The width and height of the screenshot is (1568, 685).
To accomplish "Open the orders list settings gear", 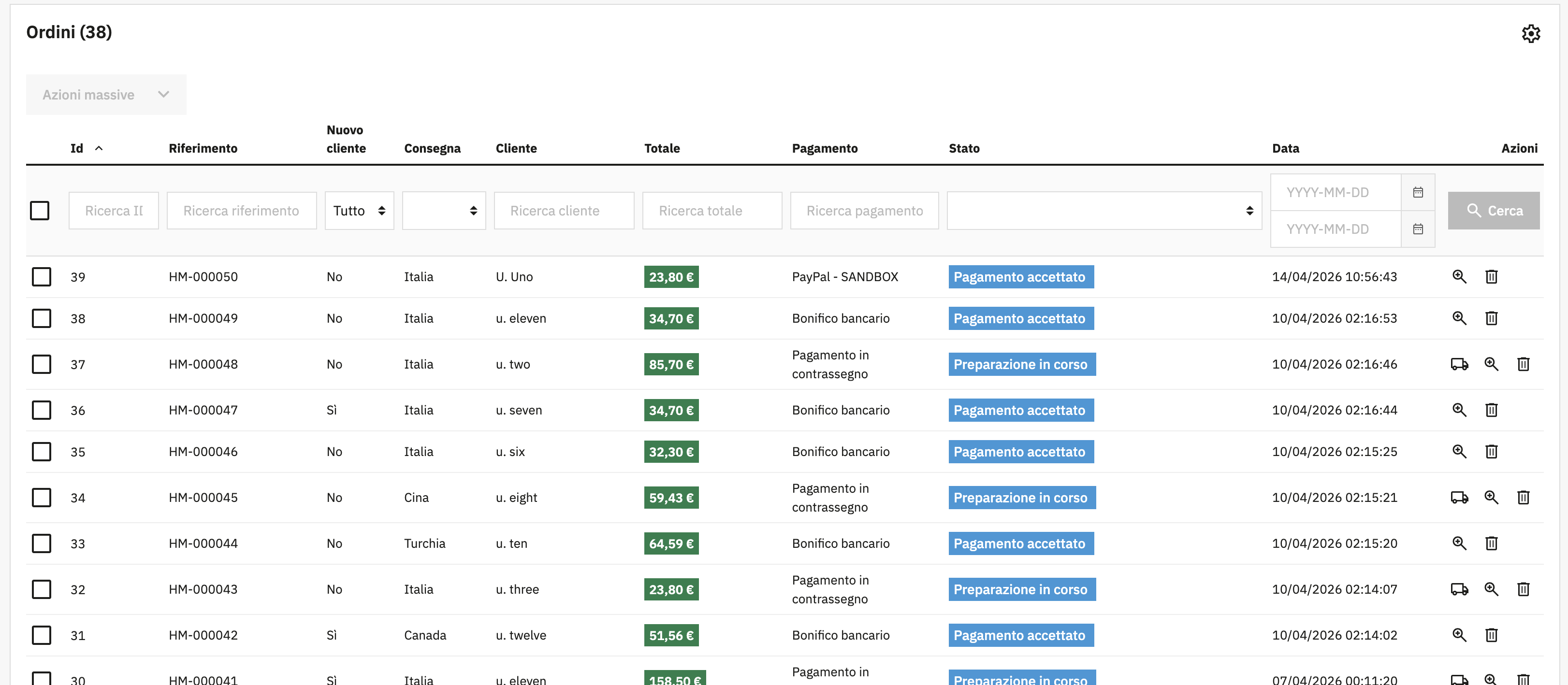I will pos(1531,33).
